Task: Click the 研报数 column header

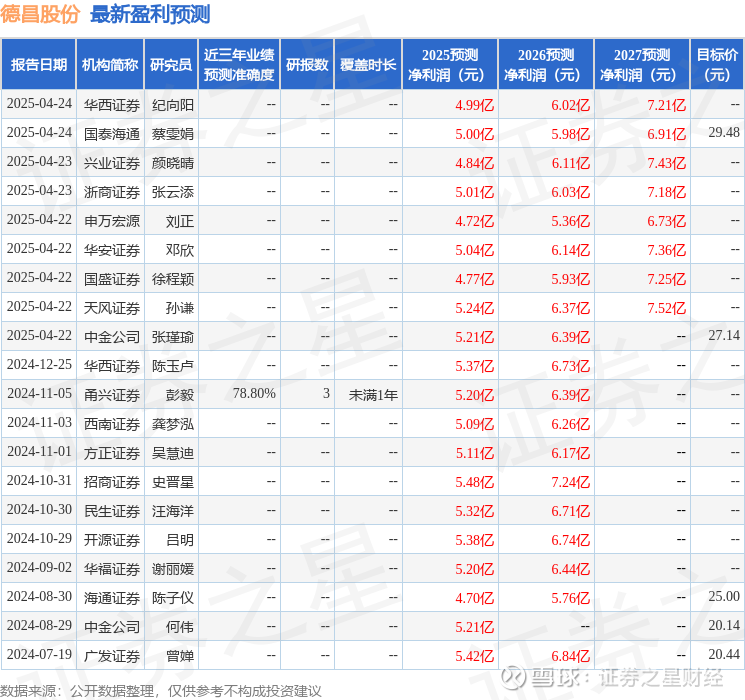Action: click(307, 64)
